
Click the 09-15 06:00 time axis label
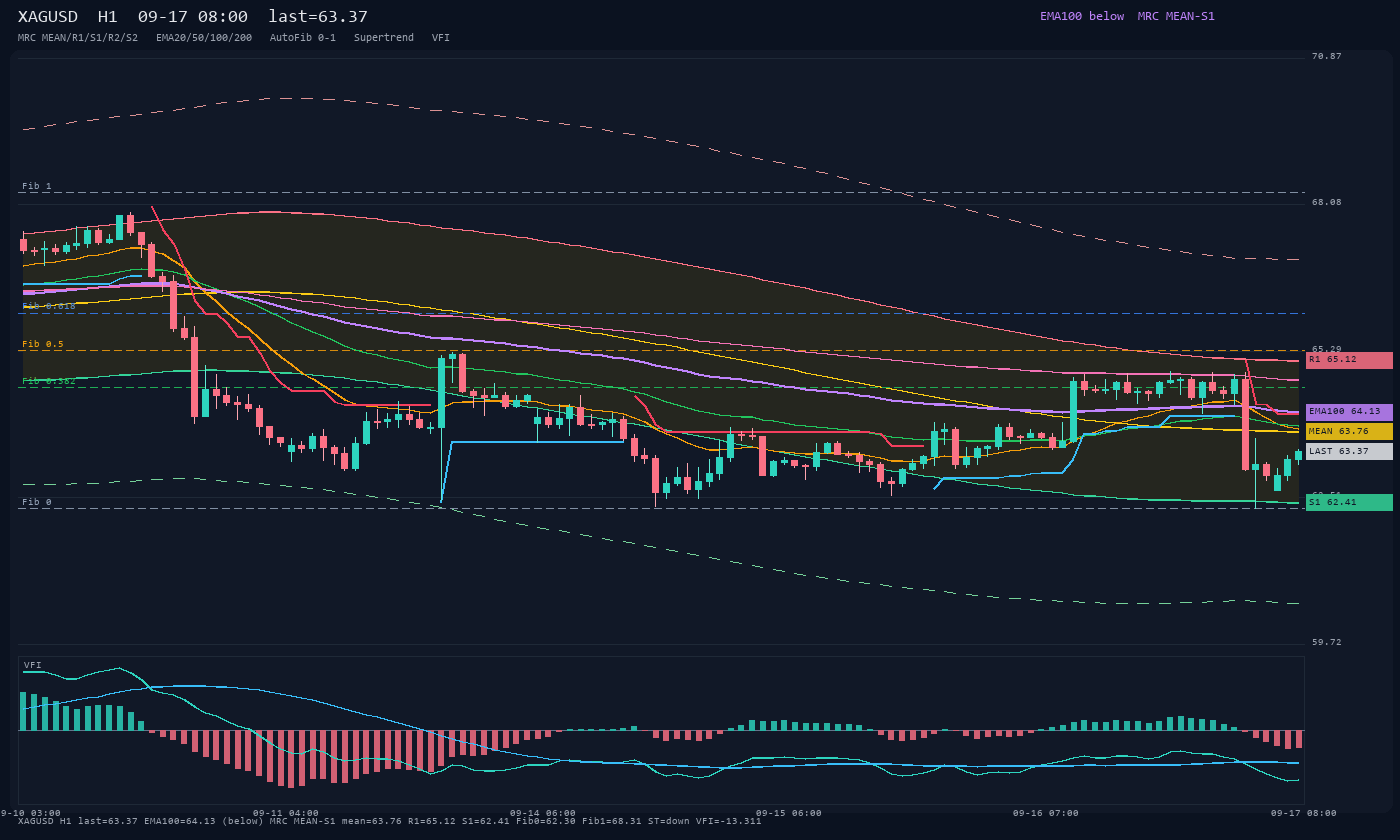[x=789, y=813]
